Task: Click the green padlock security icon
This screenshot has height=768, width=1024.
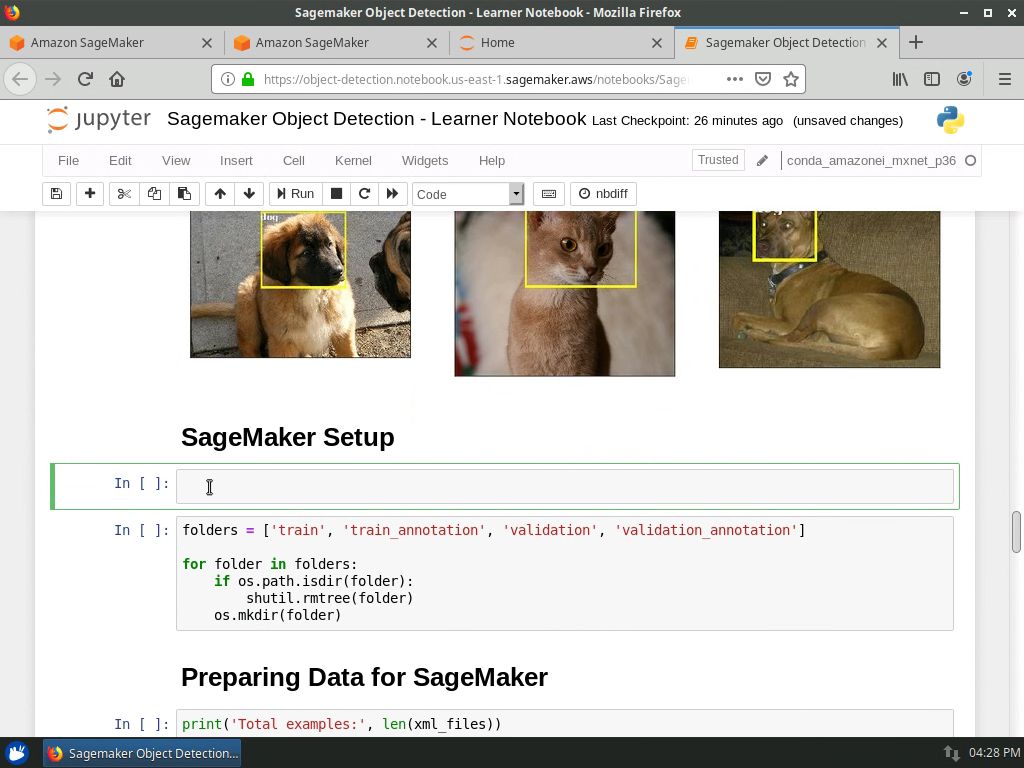Action: [248, 79]
